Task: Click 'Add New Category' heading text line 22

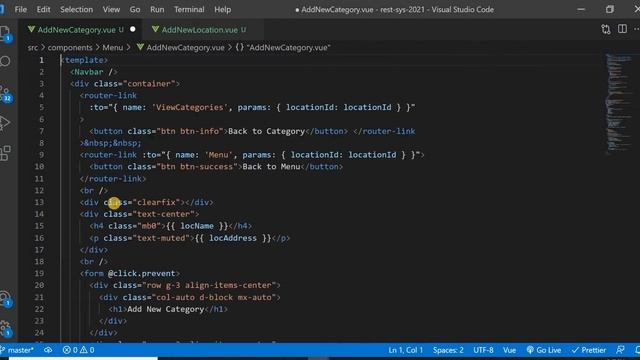Action: [166, 309]
